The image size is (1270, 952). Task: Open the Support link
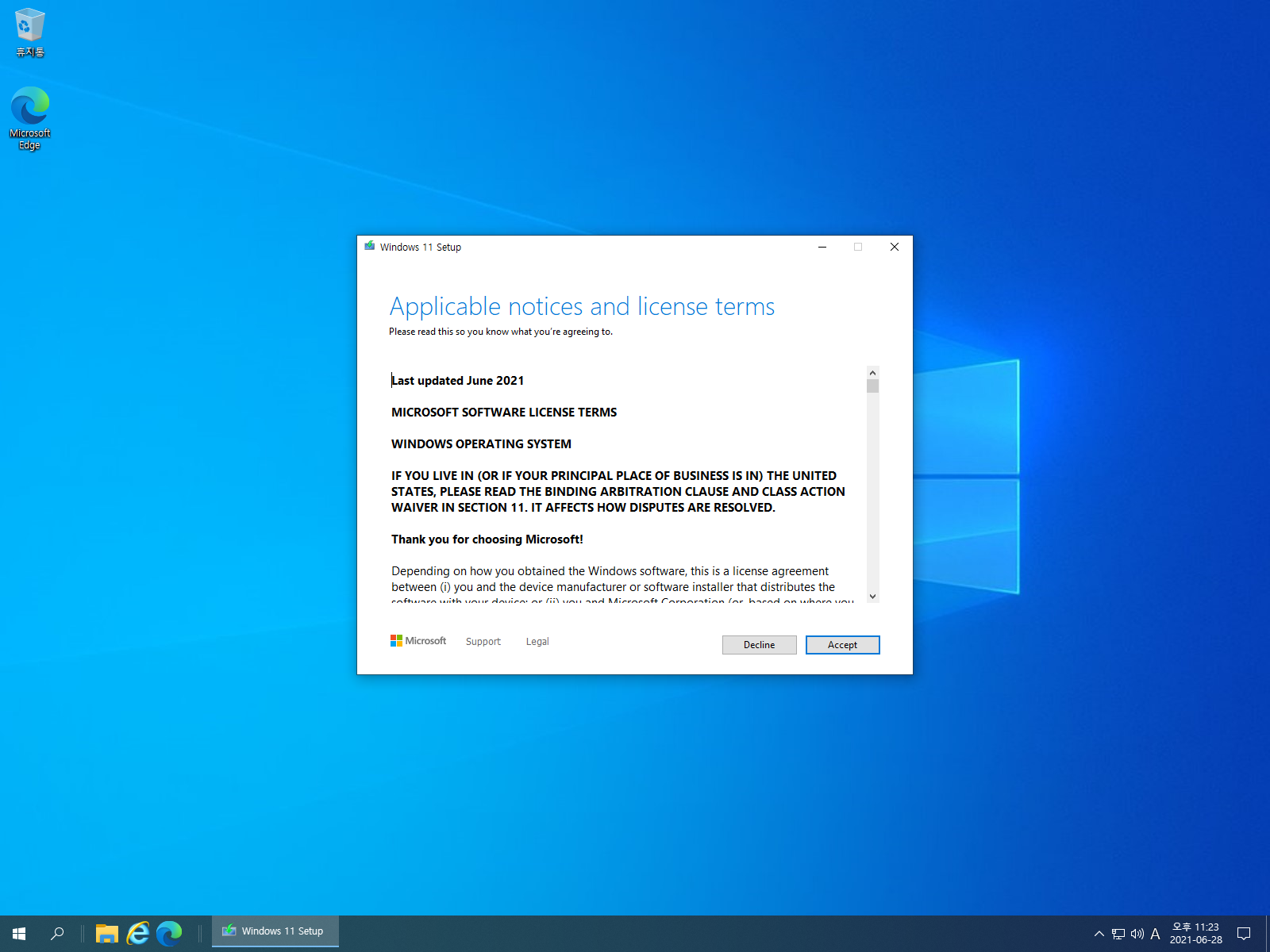(x=483, y=642)
